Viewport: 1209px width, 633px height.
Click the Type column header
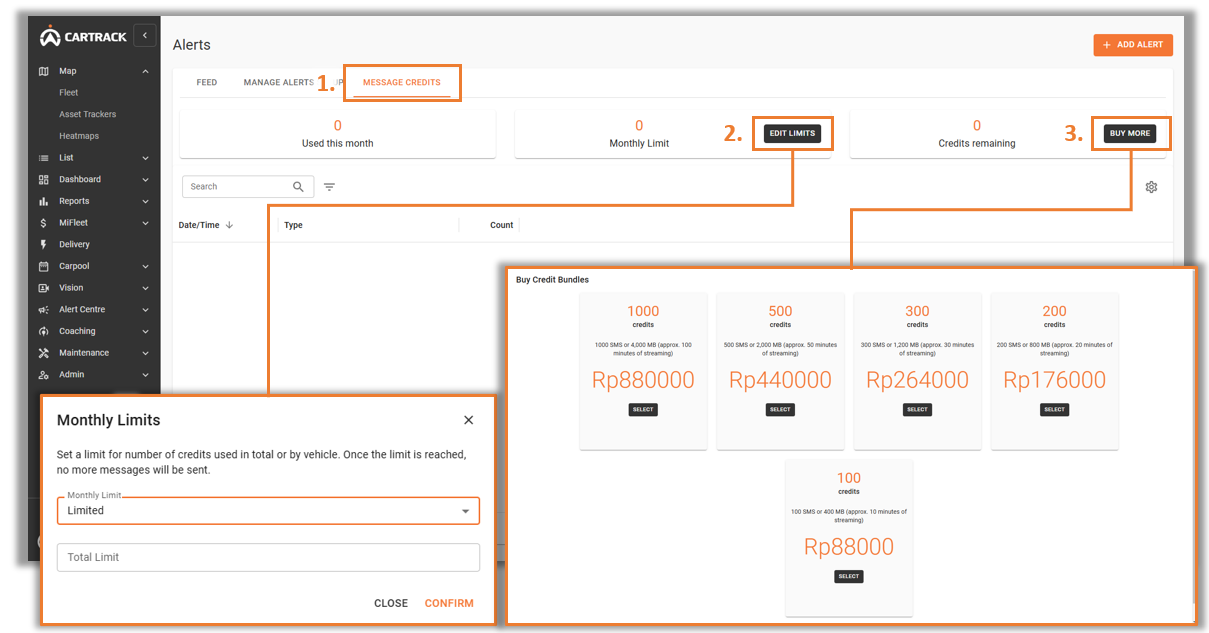coord(293,225)
